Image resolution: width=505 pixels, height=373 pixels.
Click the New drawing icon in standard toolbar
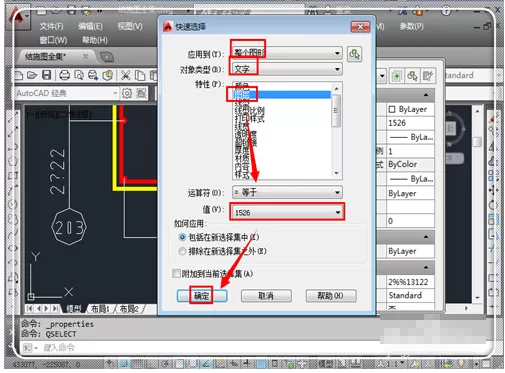pos(19,76)
